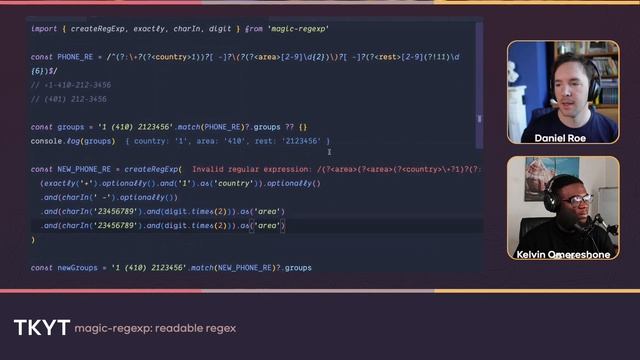
Task: Click Daniel Roe's webcam video
Action: click(x=563, y=92)
